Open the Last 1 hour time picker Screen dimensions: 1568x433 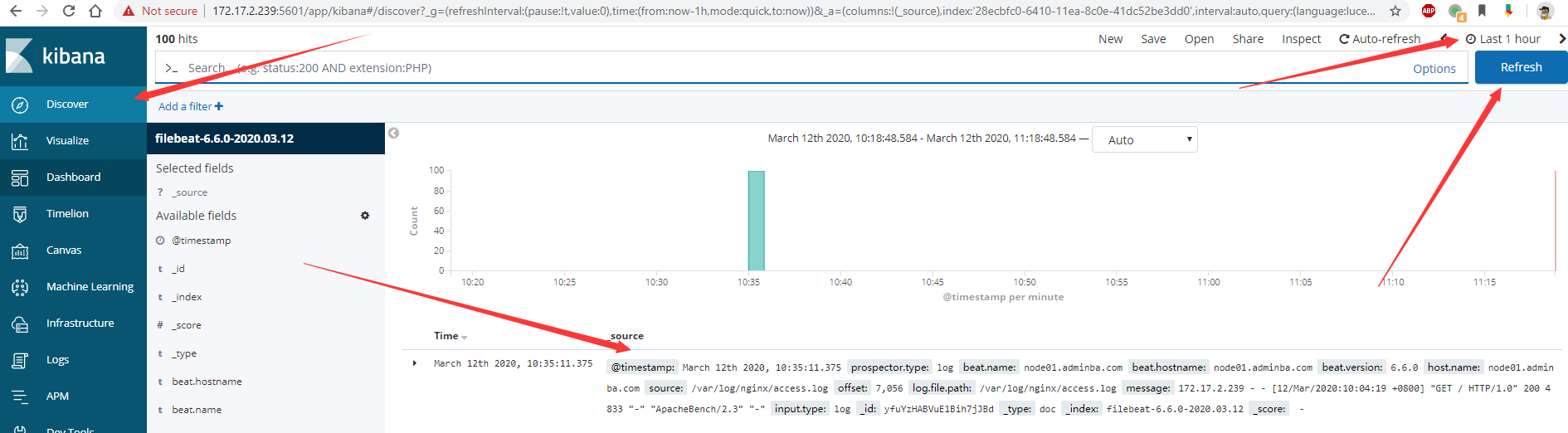tap(1503, 39)
